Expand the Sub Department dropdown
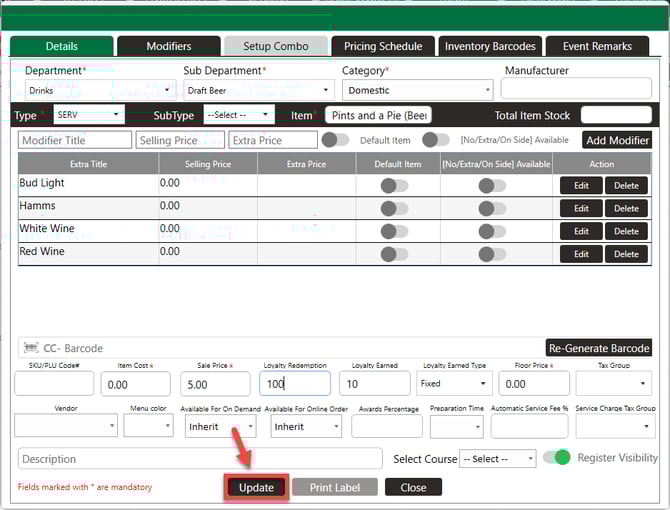 (x=258, y=90)
